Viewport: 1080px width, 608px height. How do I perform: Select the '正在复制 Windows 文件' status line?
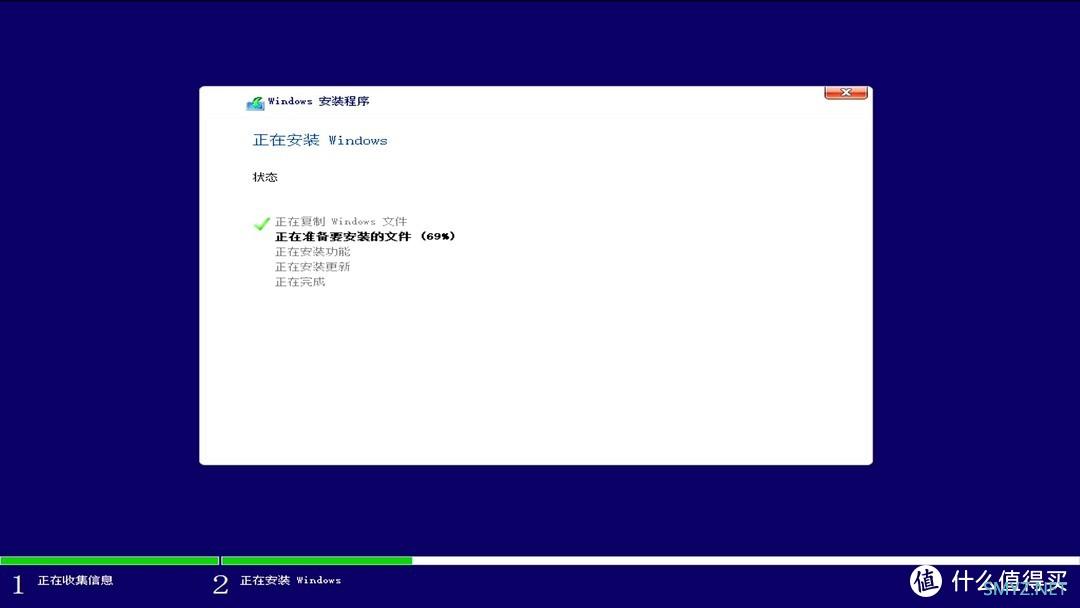[341, 222]
